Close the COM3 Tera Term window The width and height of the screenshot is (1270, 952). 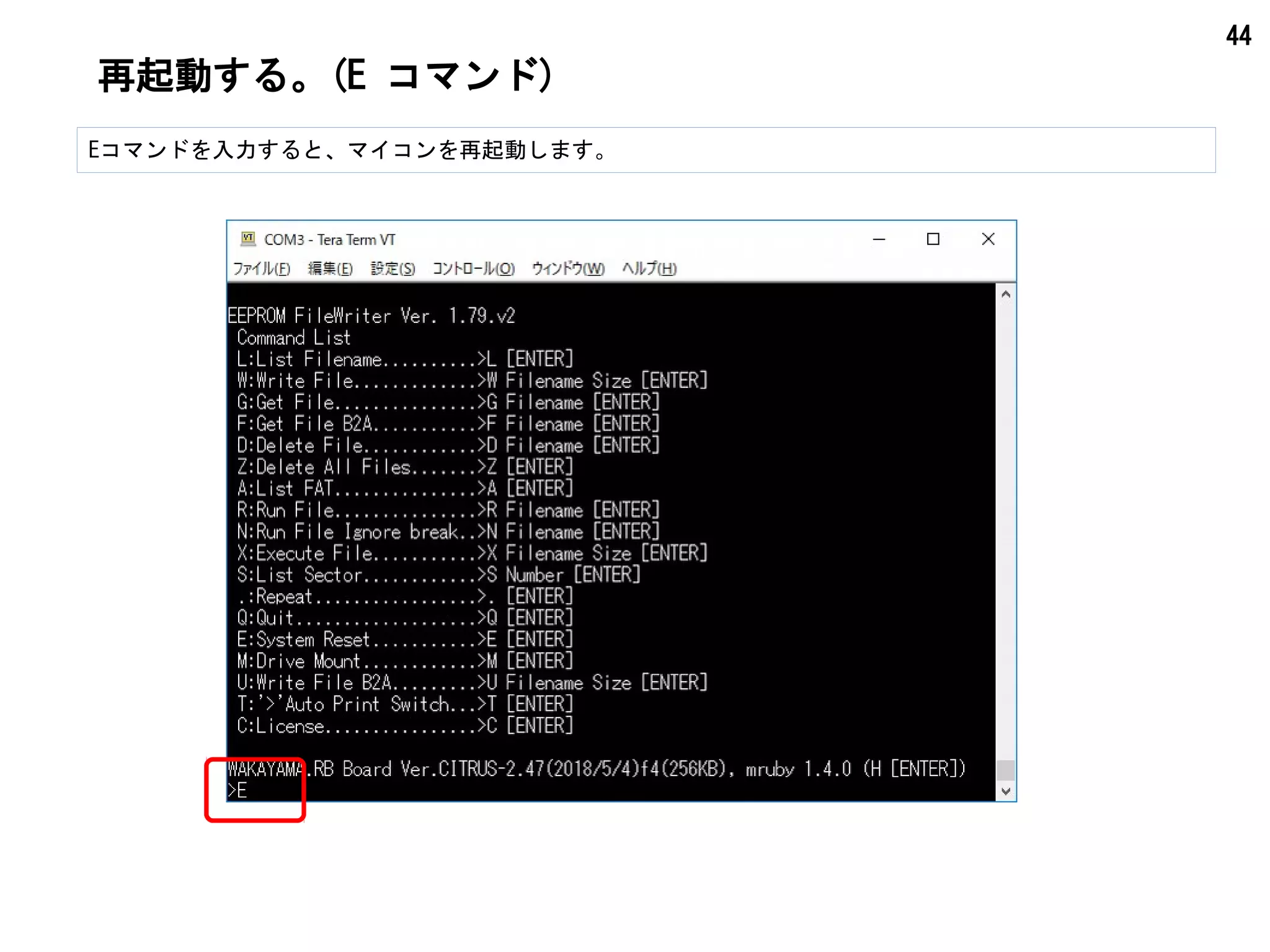(x=988, y=239)
